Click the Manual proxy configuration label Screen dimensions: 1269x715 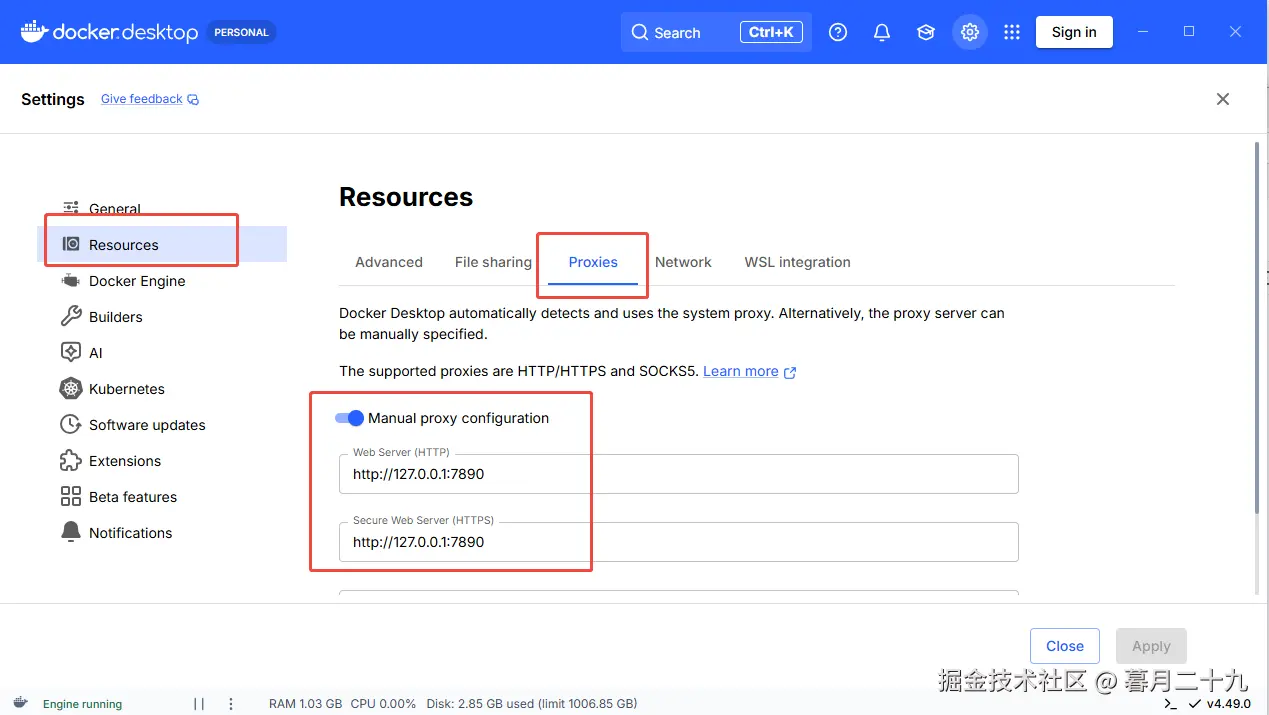click(x=458, y=418)
